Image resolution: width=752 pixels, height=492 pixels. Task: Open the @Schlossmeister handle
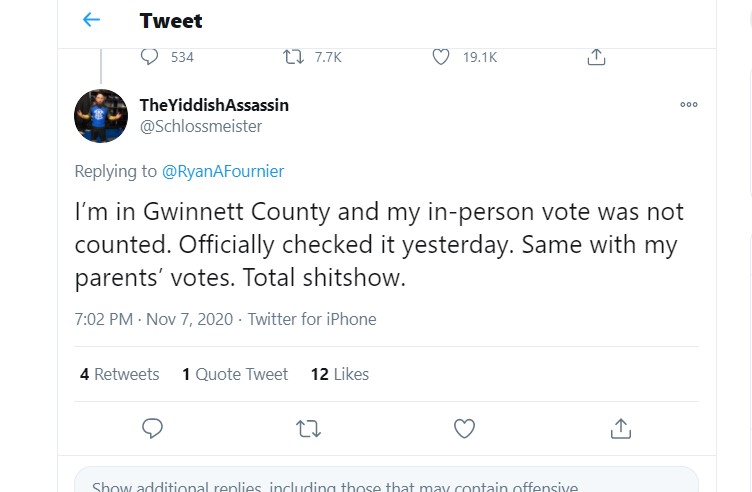200,127
